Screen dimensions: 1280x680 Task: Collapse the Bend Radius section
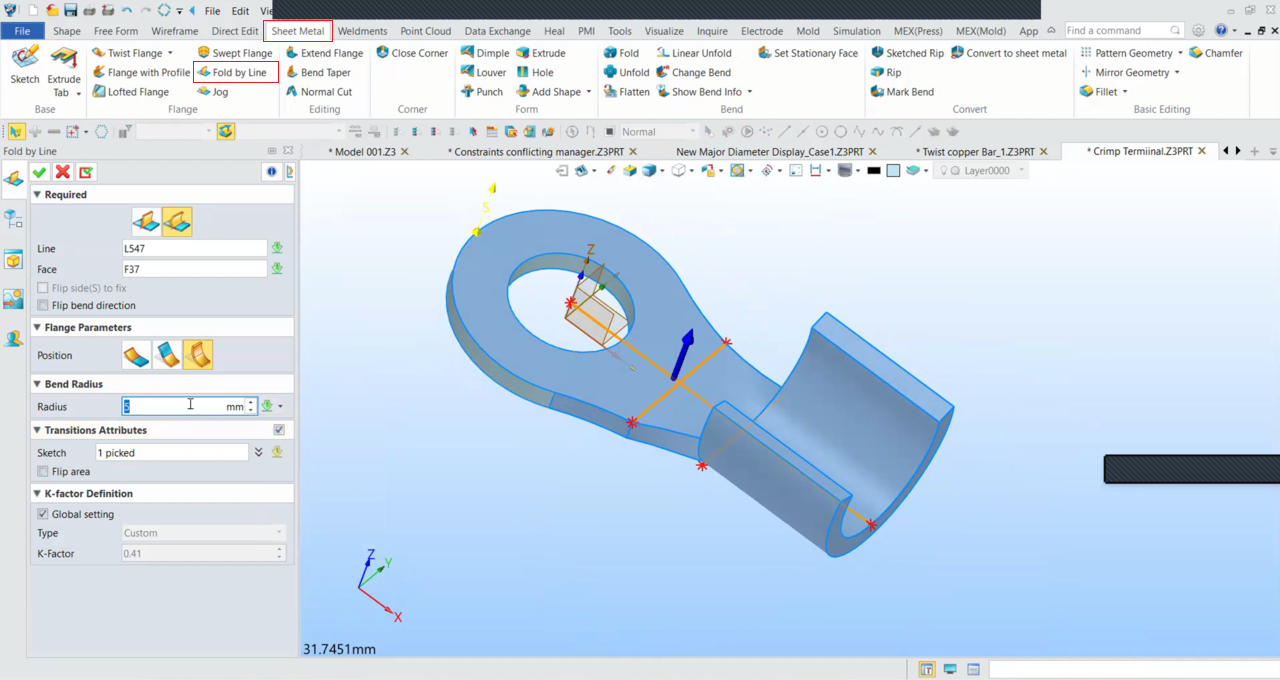38,384
